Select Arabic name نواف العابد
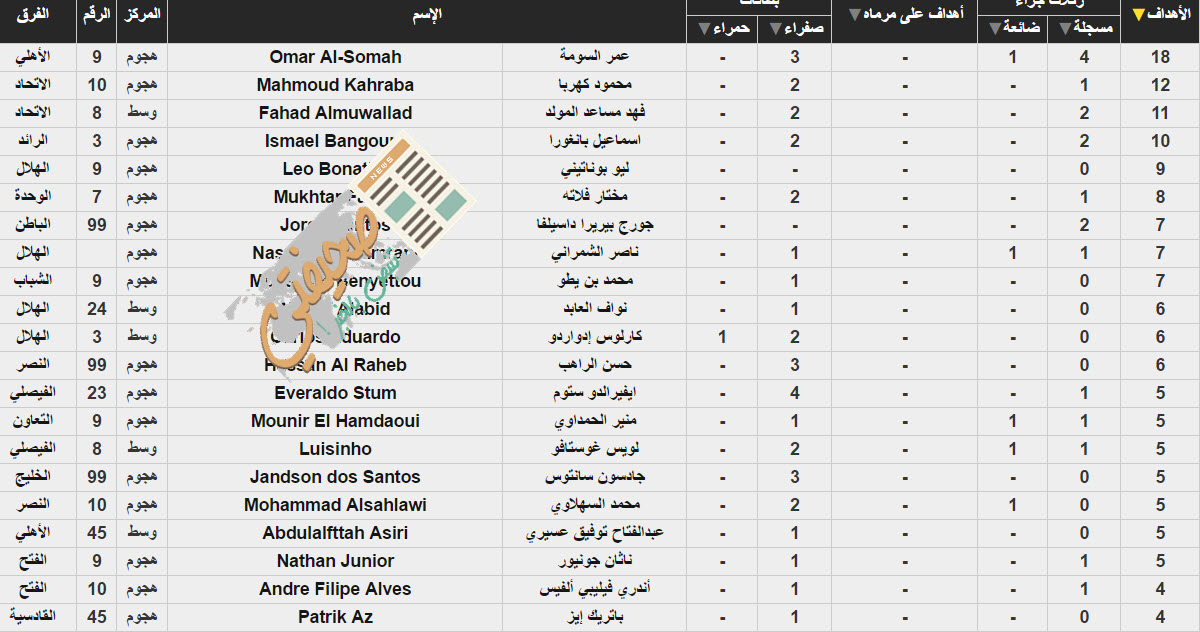Image resolution: width=1200 pixels, height=632 pixels. (x=594, y=309)
